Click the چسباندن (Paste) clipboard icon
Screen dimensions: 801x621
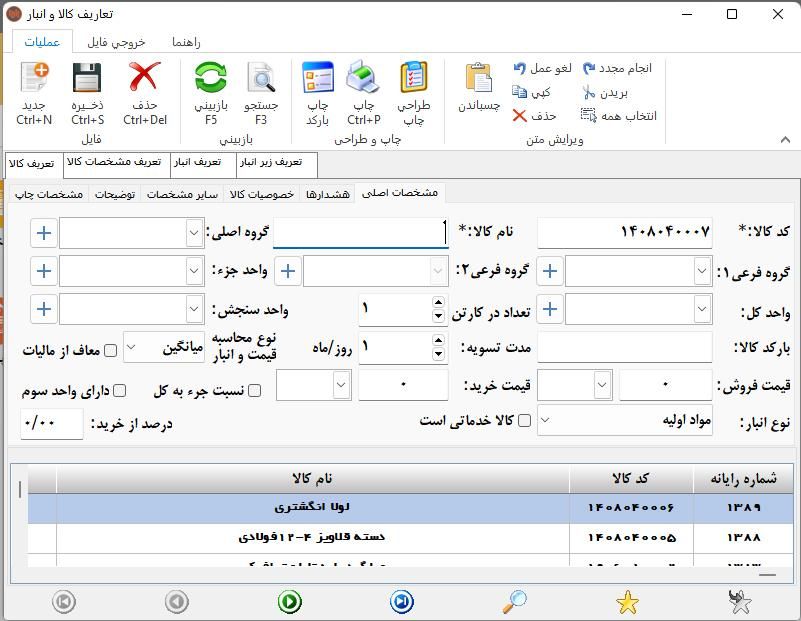tap(479, 78)
